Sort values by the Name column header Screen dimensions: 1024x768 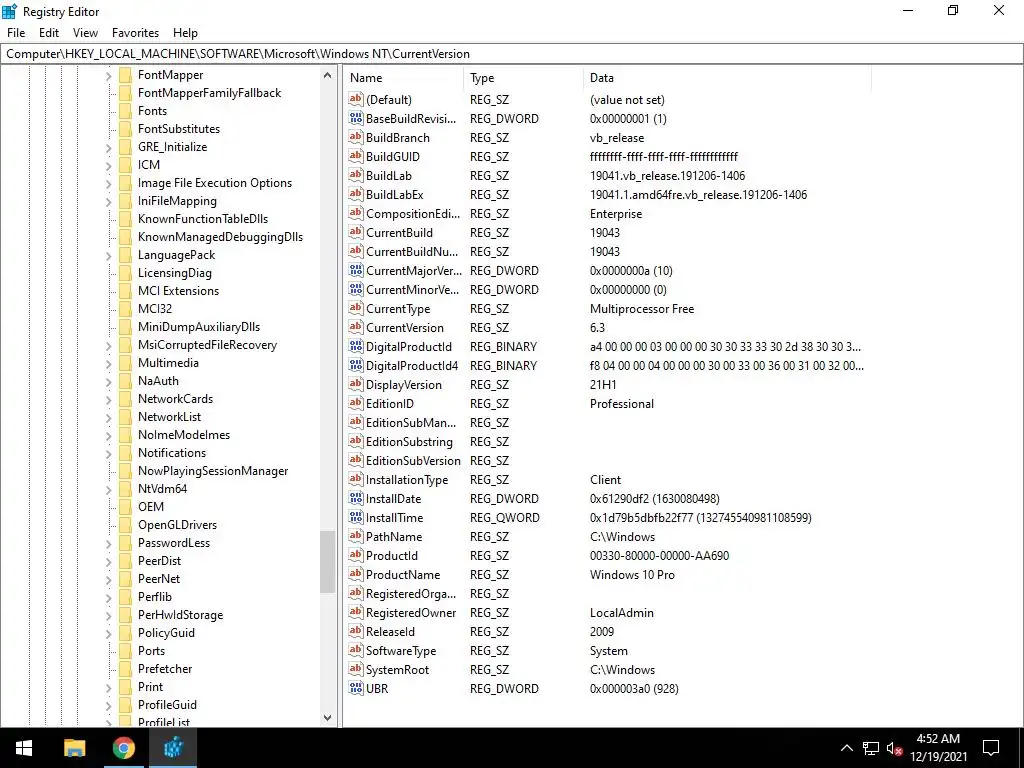(404, 78)
